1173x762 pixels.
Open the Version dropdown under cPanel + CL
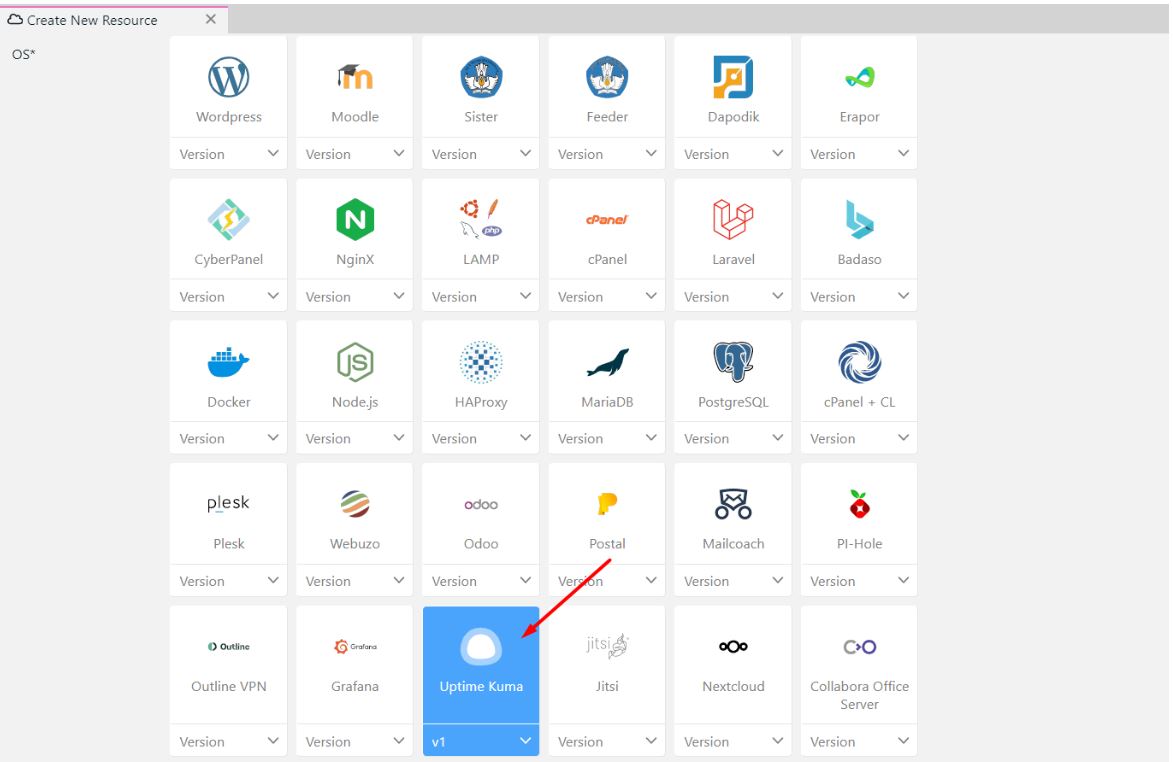pyautogui.click(x=859, y=439)
